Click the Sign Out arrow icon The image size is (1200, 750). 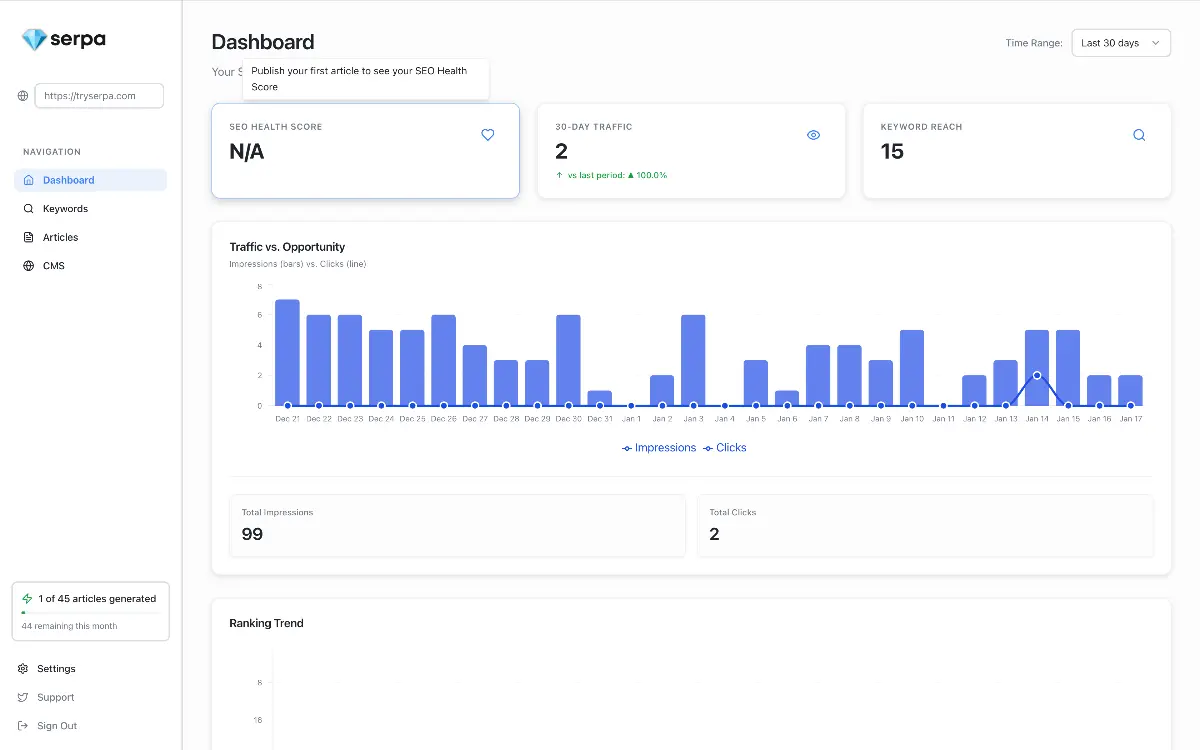point(23,726)
